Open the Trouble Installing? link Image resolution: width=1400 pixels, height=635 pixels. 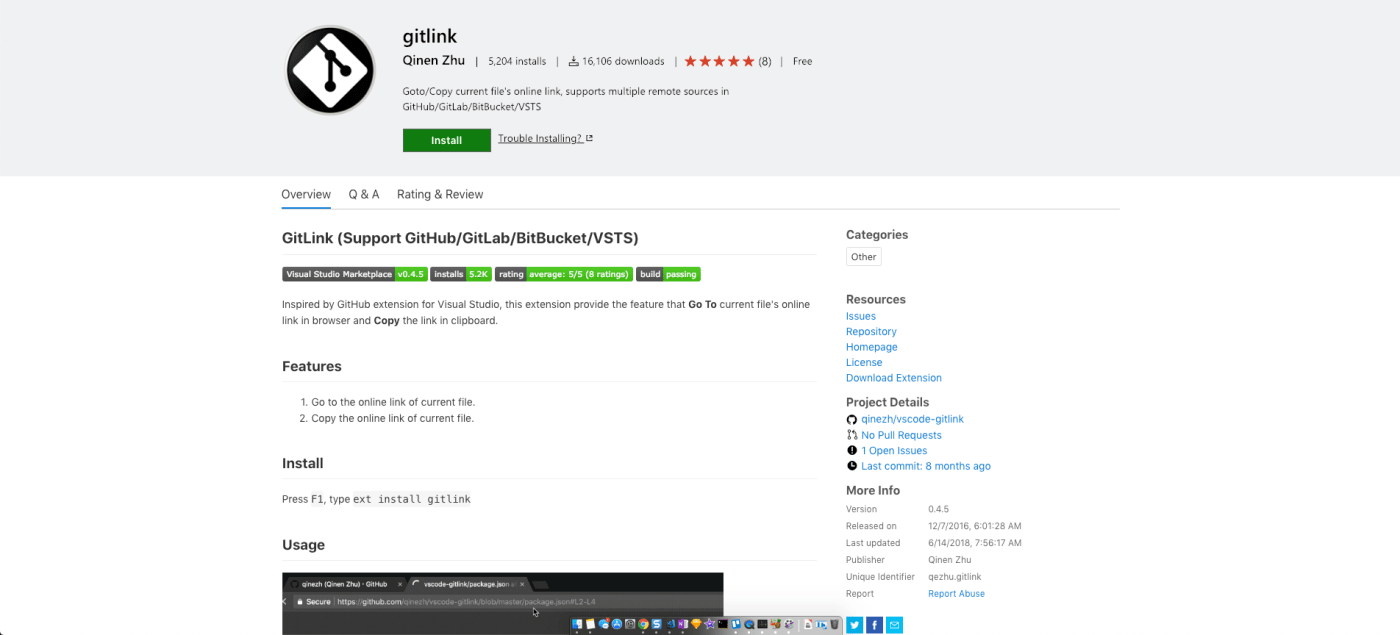tap(545, 139)
